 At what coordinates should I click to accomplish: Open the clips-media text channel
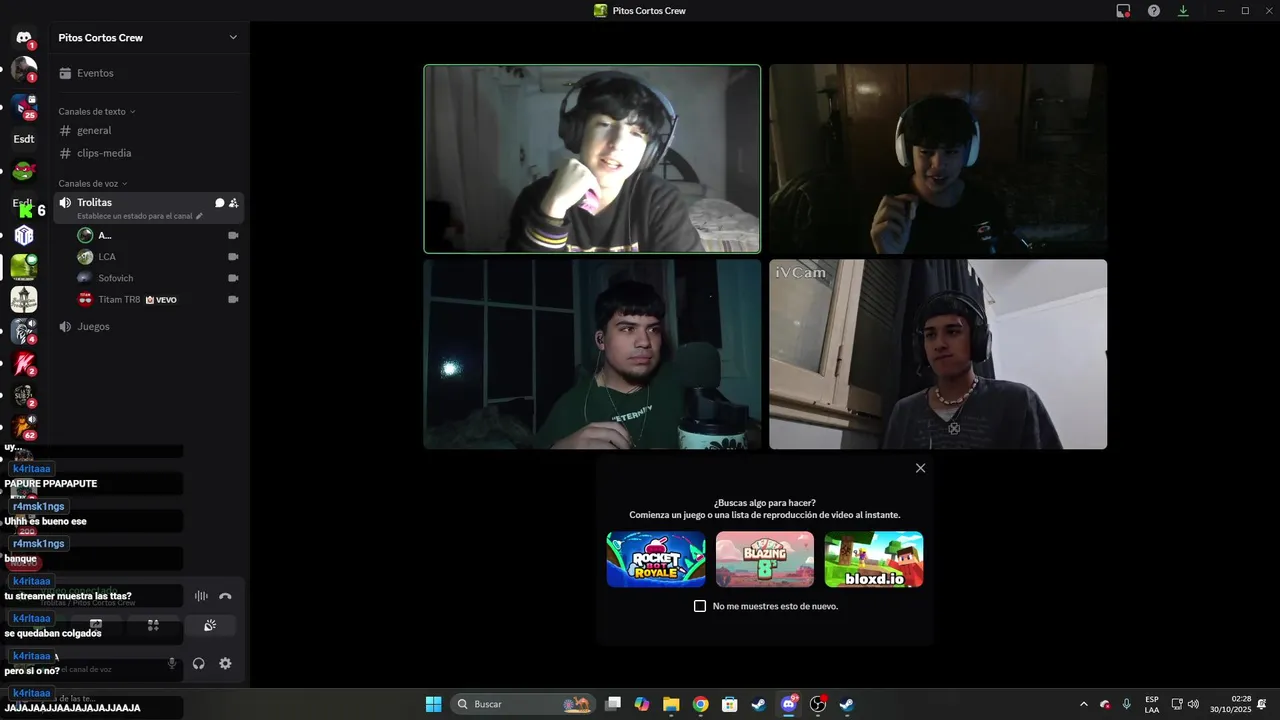[150, 153]
